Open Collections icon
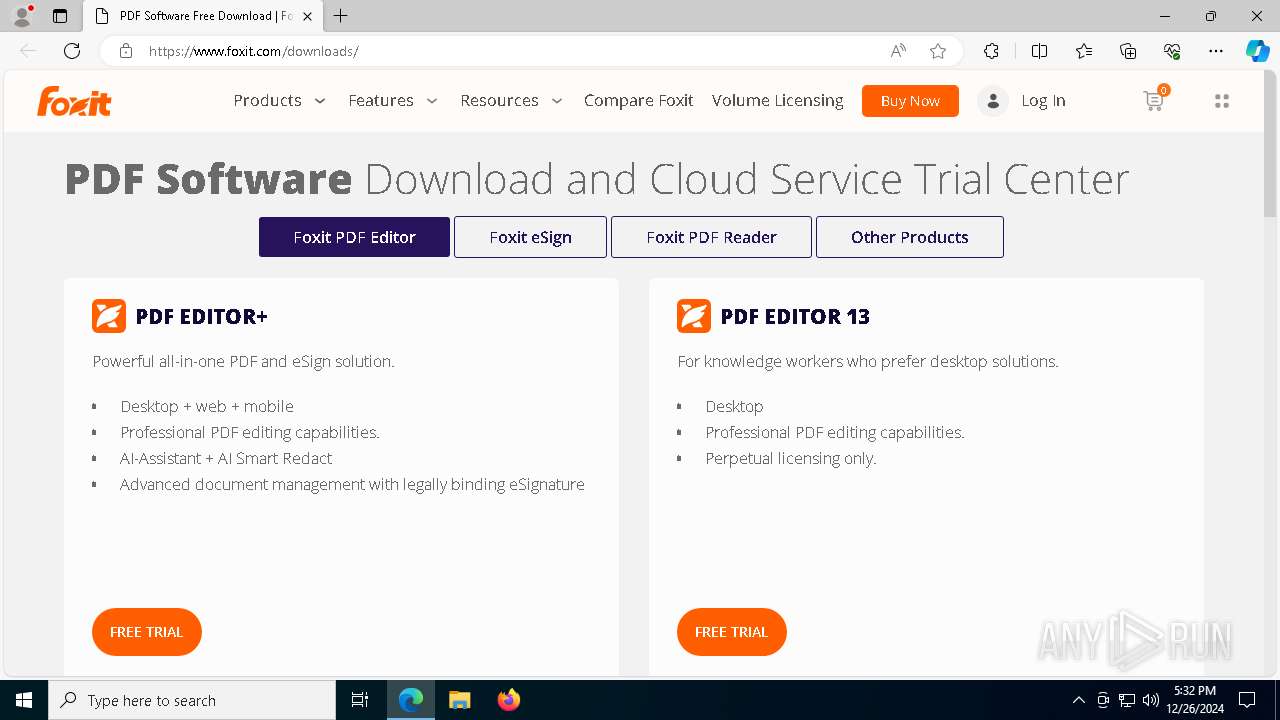 (1128, 51)
